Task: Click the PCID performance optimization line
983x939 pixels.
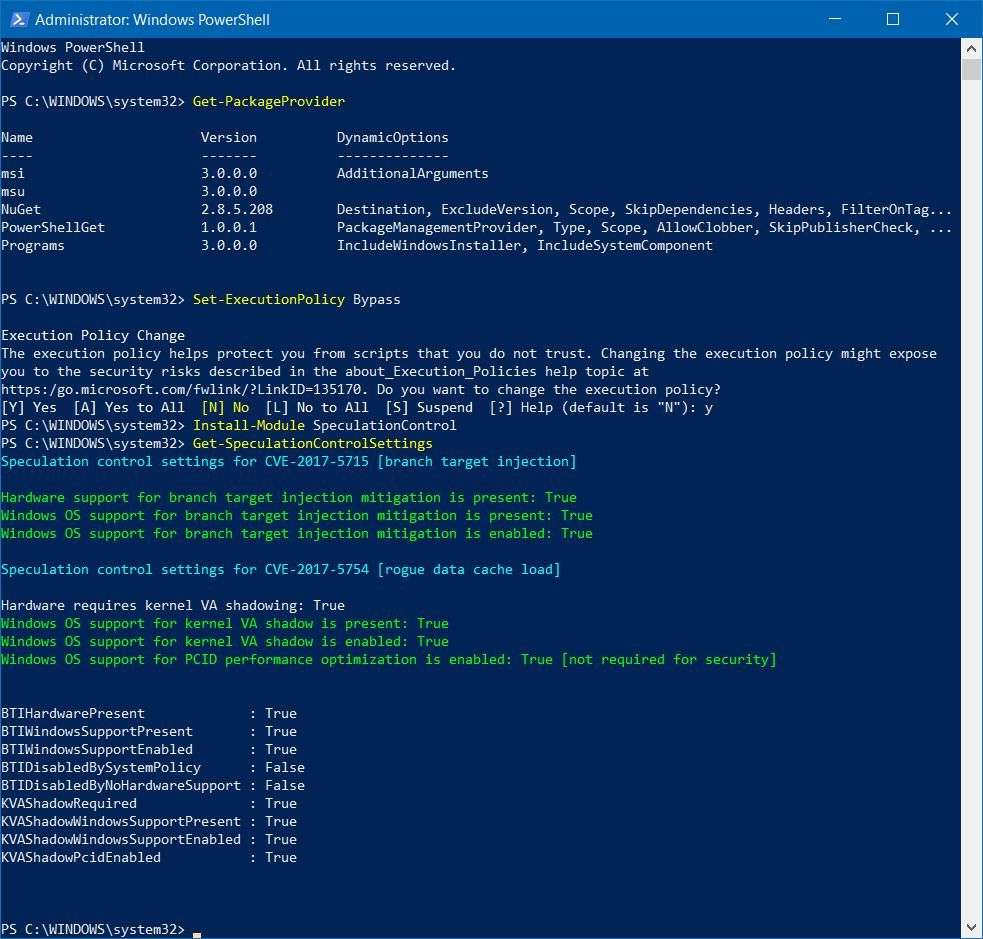Action: [389, 659]
